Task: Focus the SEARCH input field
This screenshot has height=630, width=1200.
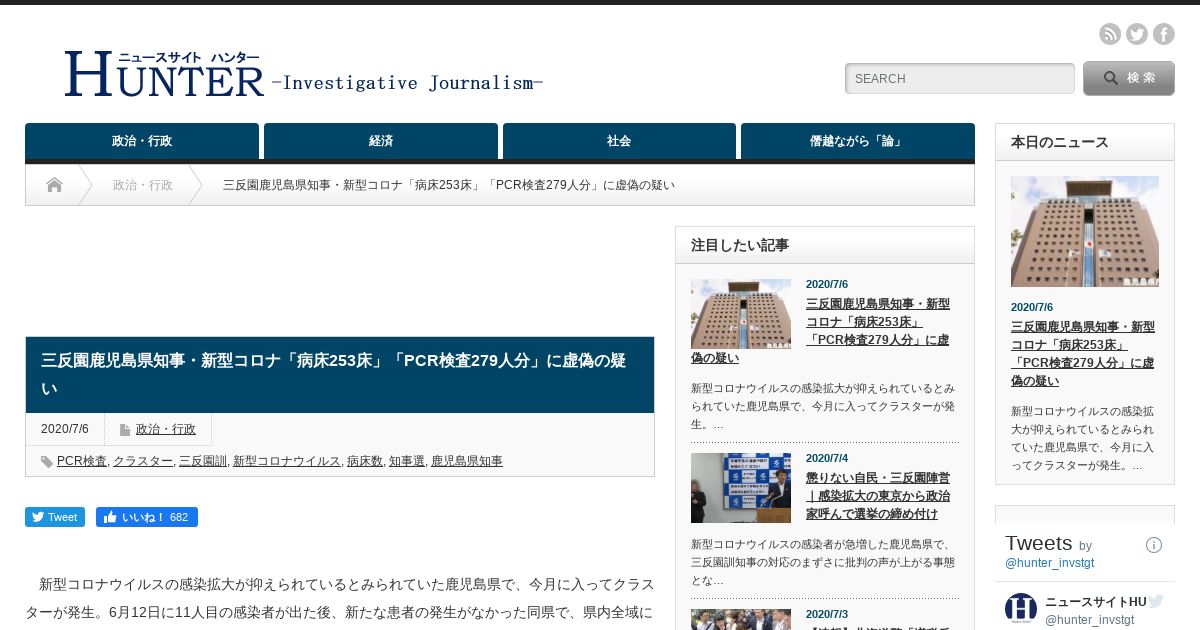Action: pos(960,79)
